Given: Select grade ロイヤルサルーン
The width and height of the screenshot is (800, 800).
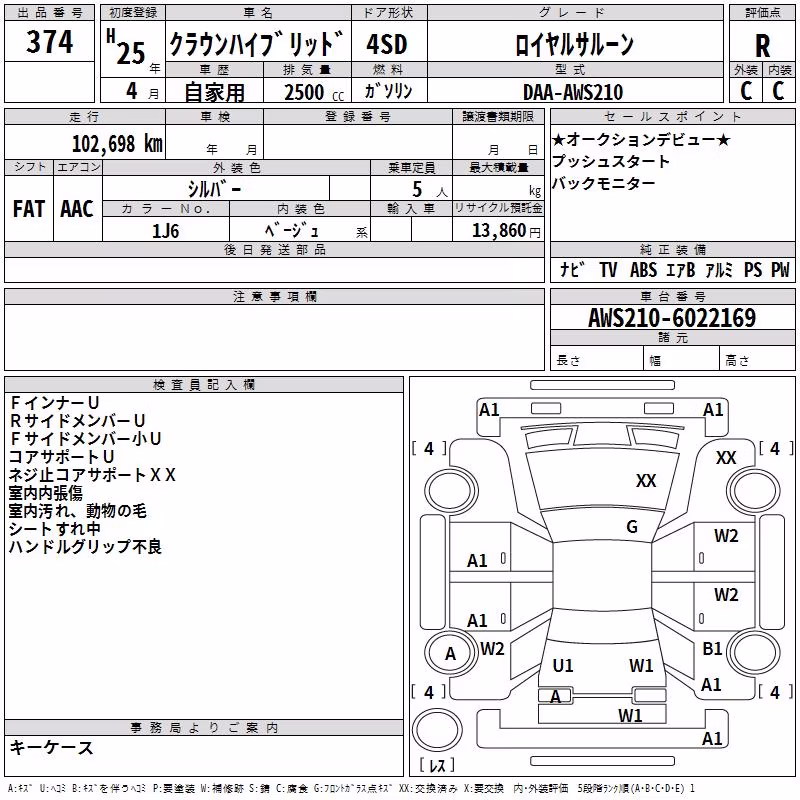Looking at the screenshot, I should point(574,44).
